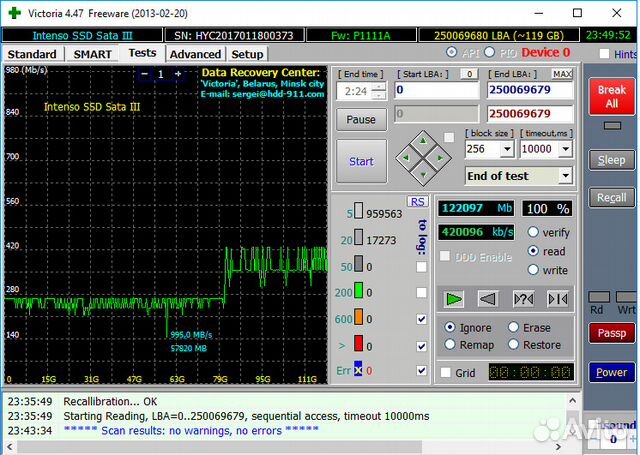Enable the Grid checkbox
Image resolution: width=640 pixels, height=455 pixels.
tap(445, 373)
